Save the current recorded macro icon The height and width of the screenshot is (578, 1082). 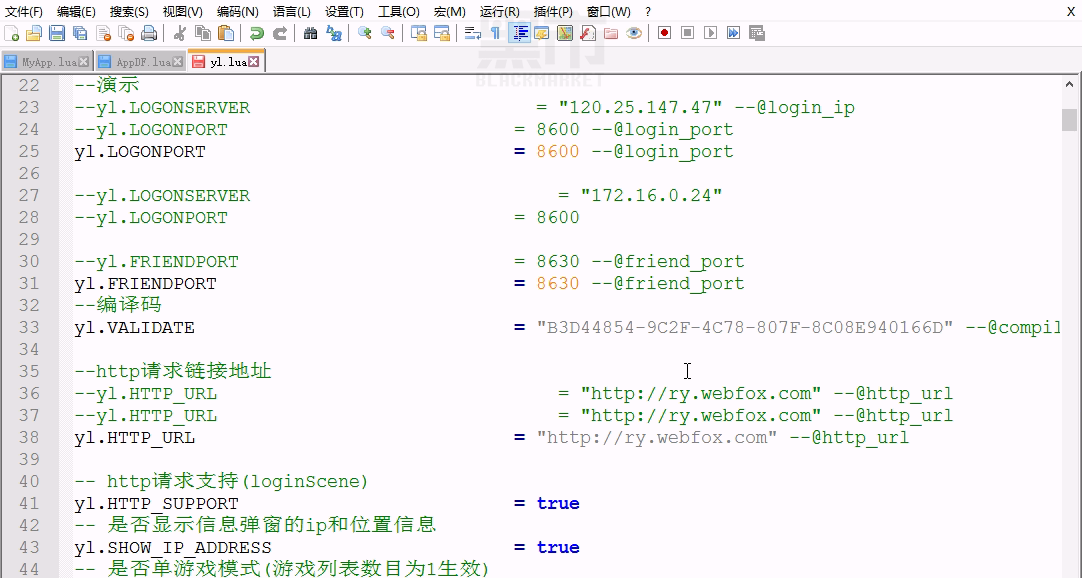(x=757, y=33)
